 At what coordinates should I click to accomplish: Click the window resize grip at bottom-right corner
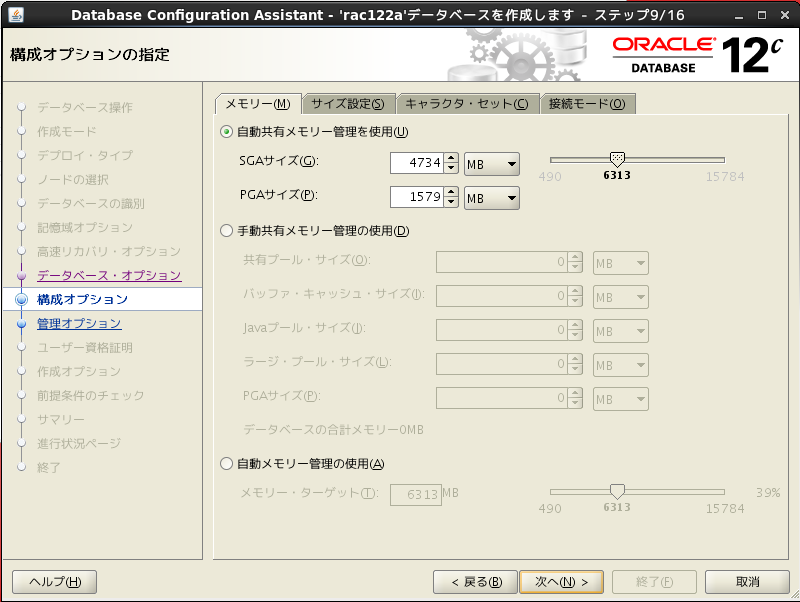click(x=794, y=595)
